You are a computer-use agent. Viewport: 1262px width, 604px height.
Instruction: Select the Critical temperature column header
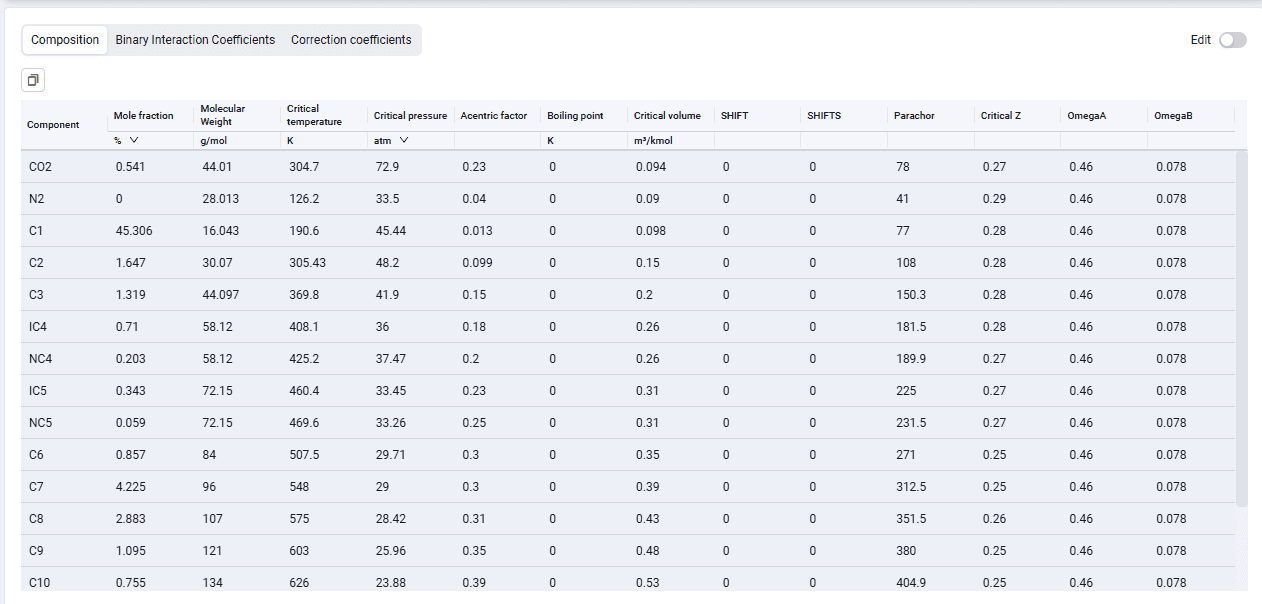point(314,115)
